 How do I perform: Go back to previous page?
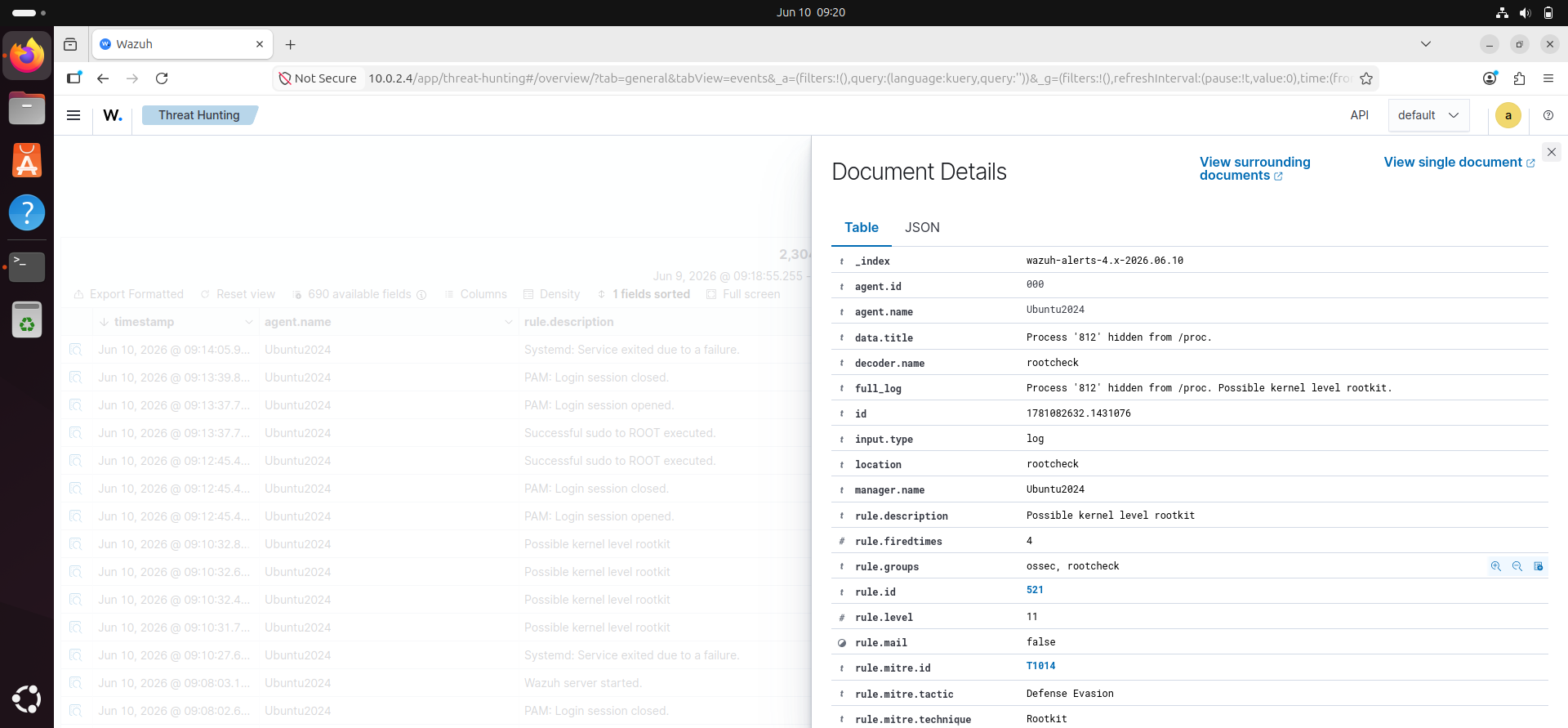[x=103, y=78]
